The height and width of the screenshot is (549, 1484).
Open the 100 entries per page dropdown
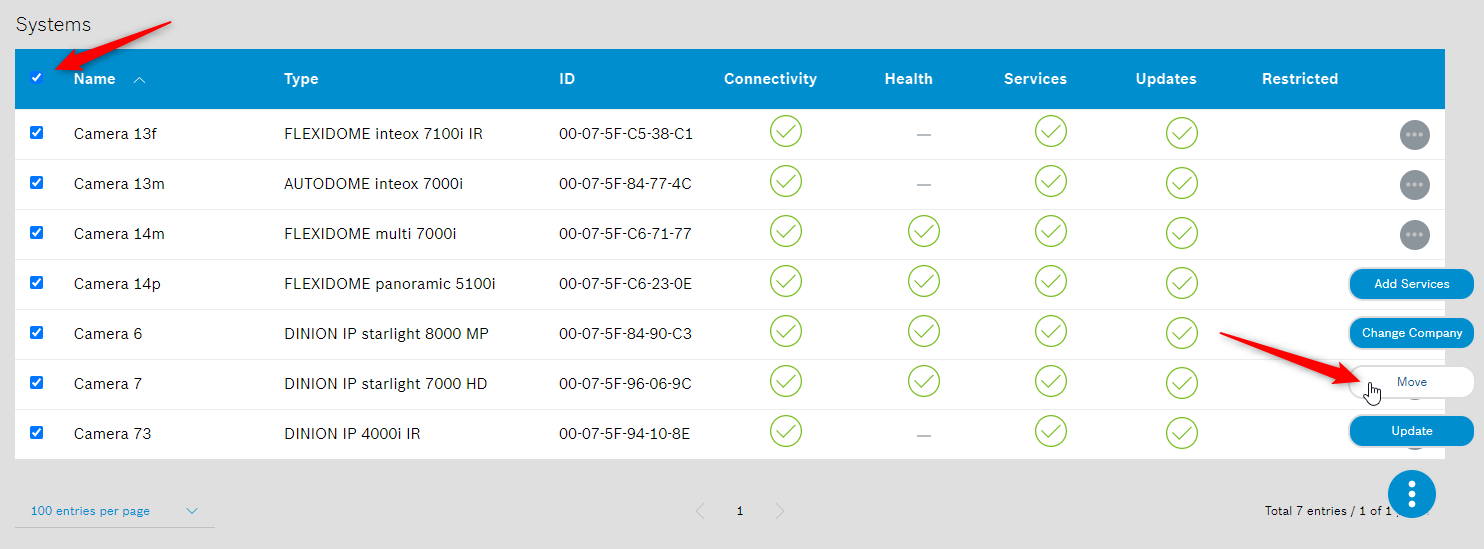[114, 511]
